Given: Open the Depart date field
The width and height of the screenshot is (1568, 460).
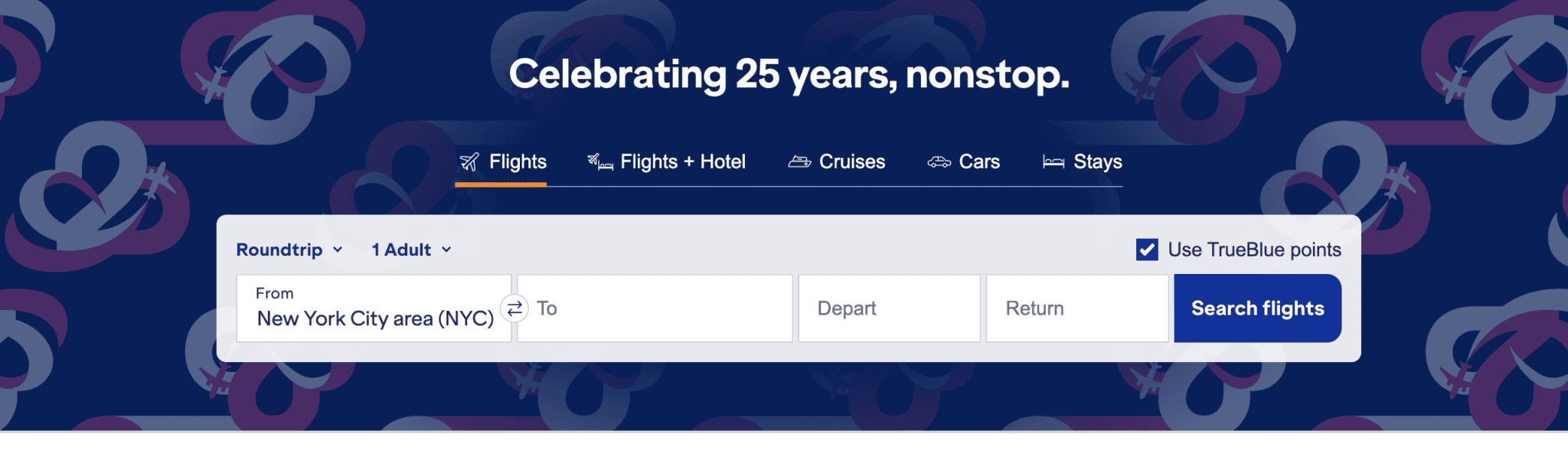Looking at the screenshot, I should tap(888, 308).
